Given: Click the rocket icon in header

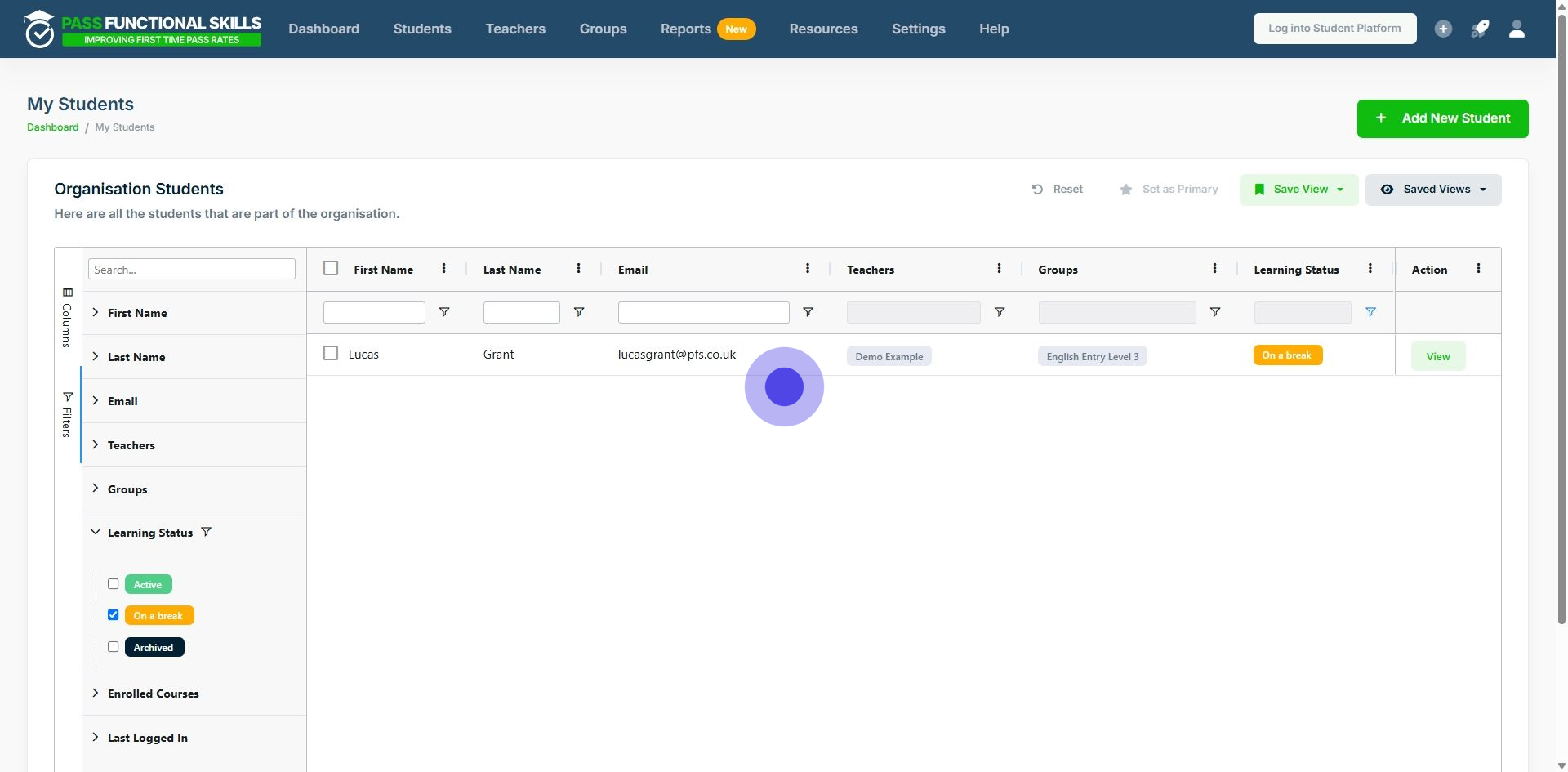Looking at the screenshot, I should point(1480,29).
